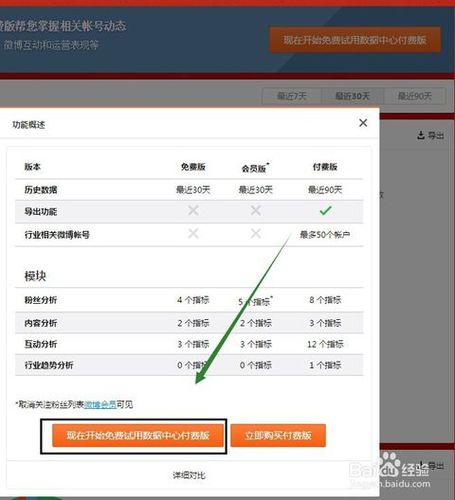Click the 粉丝分析 row label
This screenshot has height=500, width=455.
click(41, 300)
